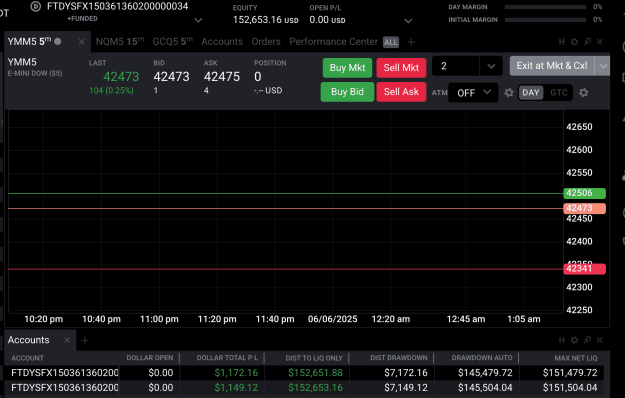This screenshot has width=625, height=398.
Task: Click the Last price 42473 in green
Action: [x=121, y=76]
